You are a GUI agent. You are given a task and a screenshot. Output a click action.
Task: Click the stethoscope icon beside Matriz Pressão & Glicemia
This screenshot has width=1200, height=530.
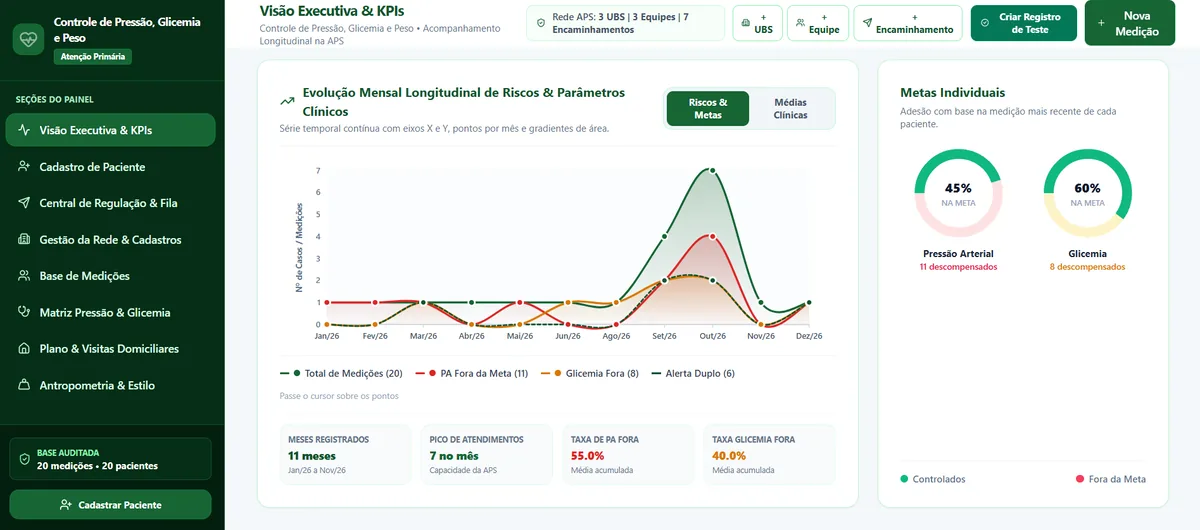click(x=24, y=312)
